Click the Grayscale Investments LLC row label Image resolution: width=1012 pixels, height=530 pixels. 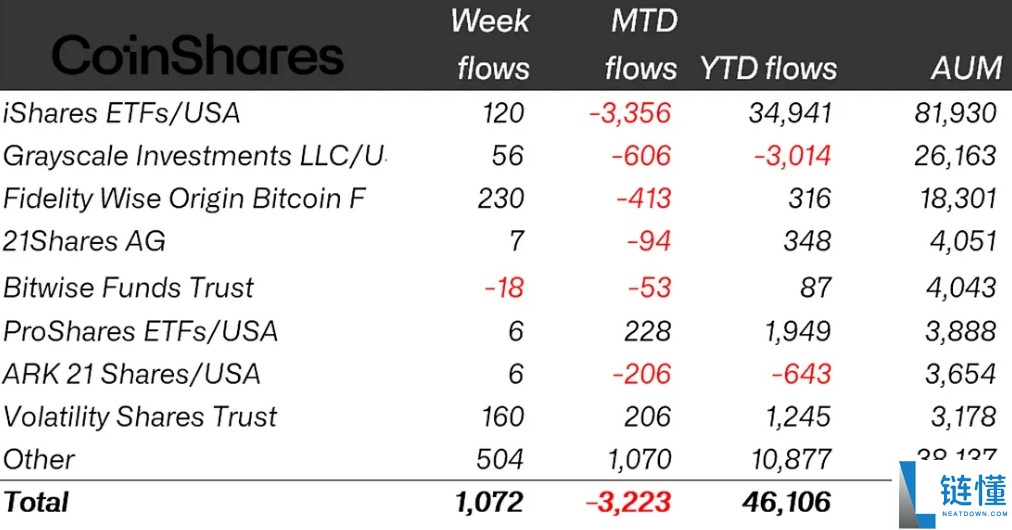pyautogui.click(x=194, y=156)
